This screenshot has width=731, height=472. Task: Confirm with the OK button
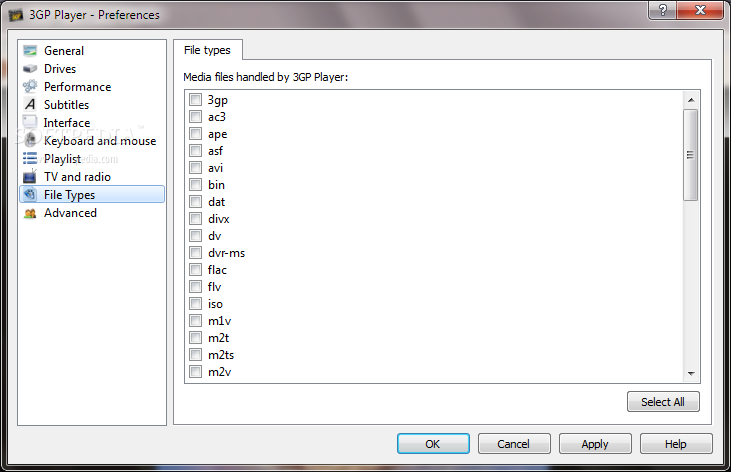pos(433,444)
